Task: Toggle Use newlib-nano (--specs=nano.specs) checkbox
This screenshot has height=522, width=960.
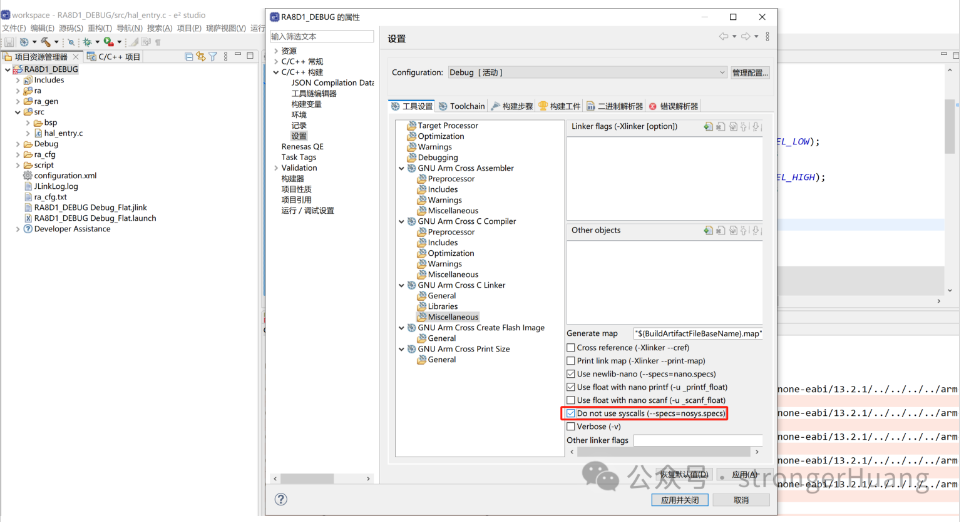Action: [x=571, y=374]
